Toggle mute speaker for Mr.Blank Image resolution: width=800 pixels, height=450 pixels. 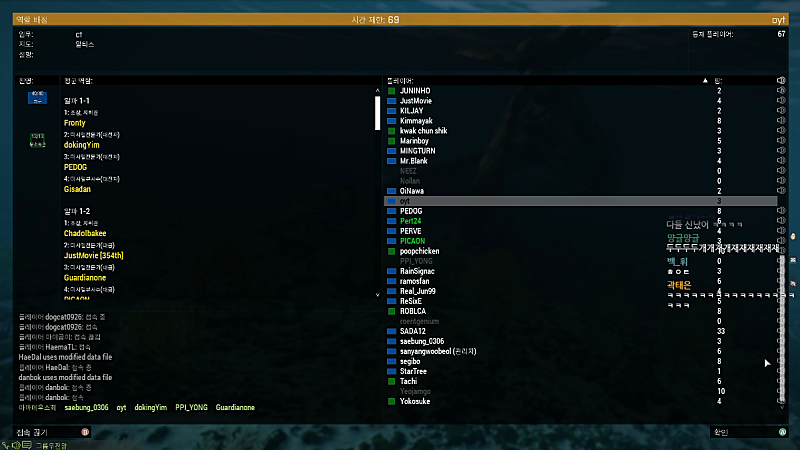pos(781,161)
